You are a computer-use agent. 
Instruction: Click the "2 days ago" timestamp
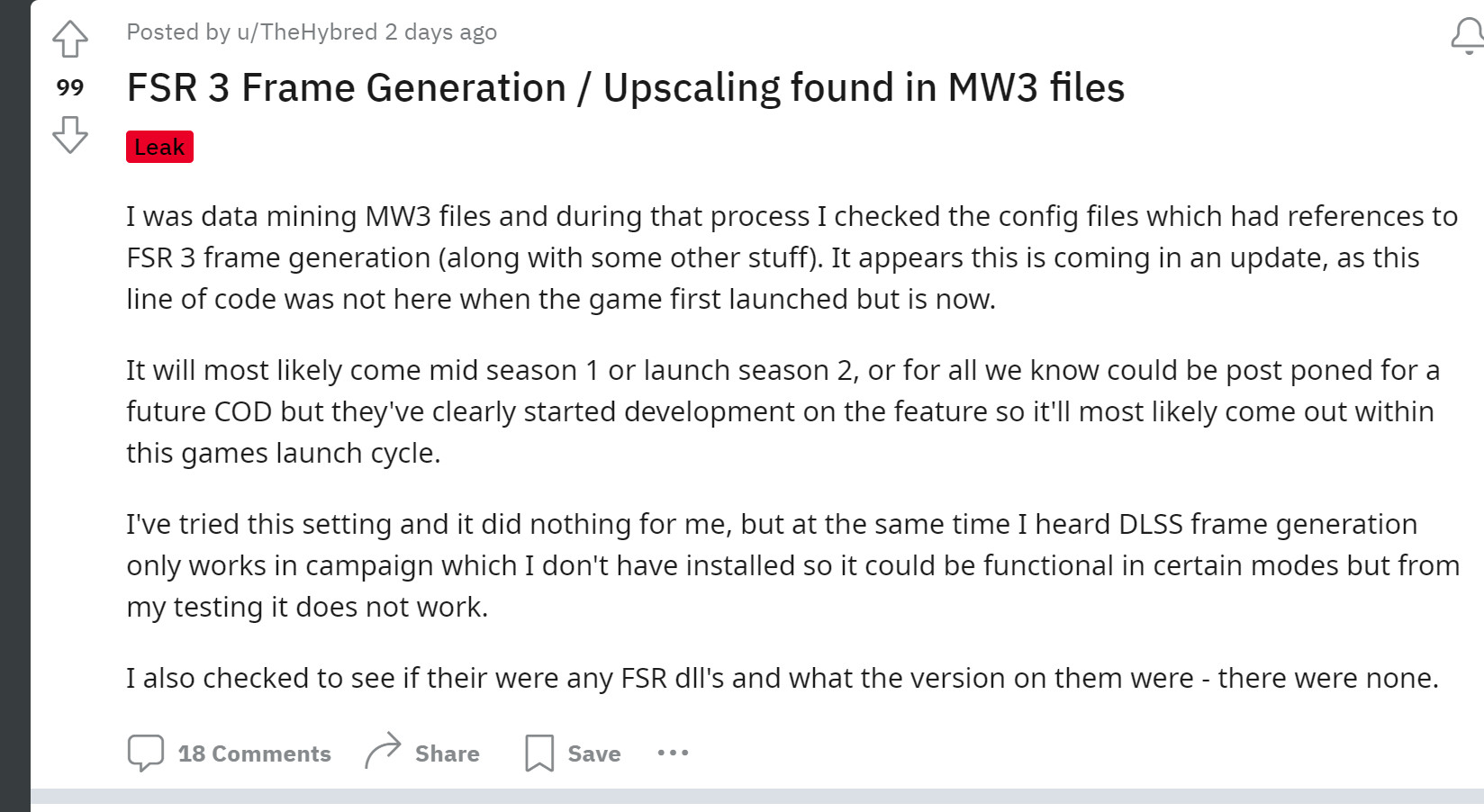coord(441,32)
